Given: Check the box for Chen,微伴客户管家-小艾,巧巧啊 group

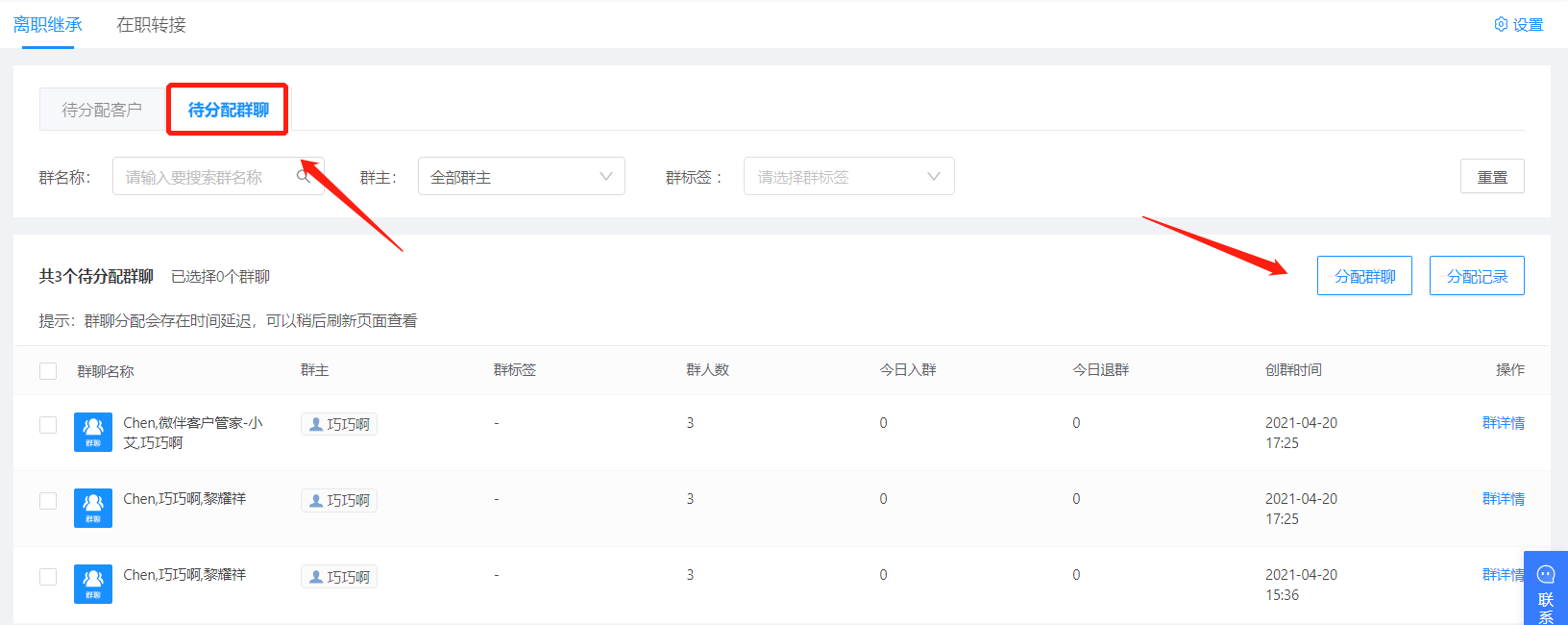Looking at the screenshot, I should click(x=48, y=425).
